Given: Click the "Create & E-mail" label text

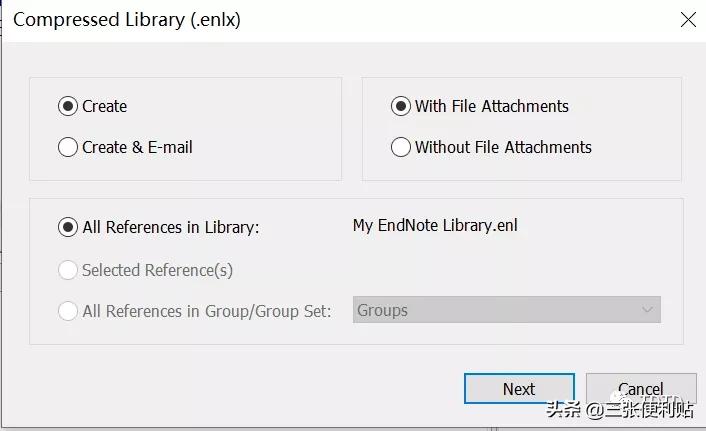Looking at the screenshot, I should pyautogui.click(x=137, y=147).
